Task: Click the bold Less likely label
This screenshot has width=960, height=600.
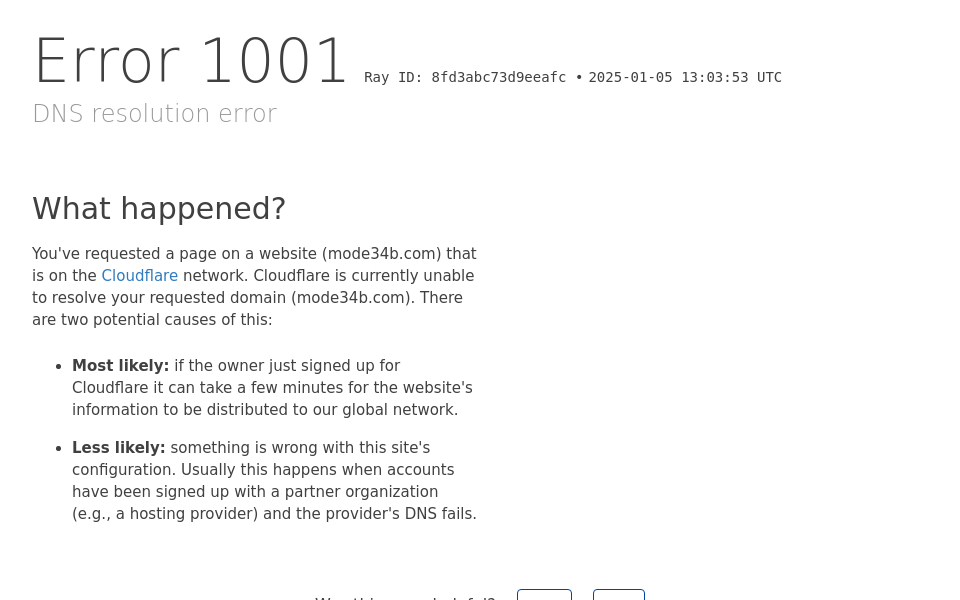Action: pyautogui.click(x=118, y=448)
